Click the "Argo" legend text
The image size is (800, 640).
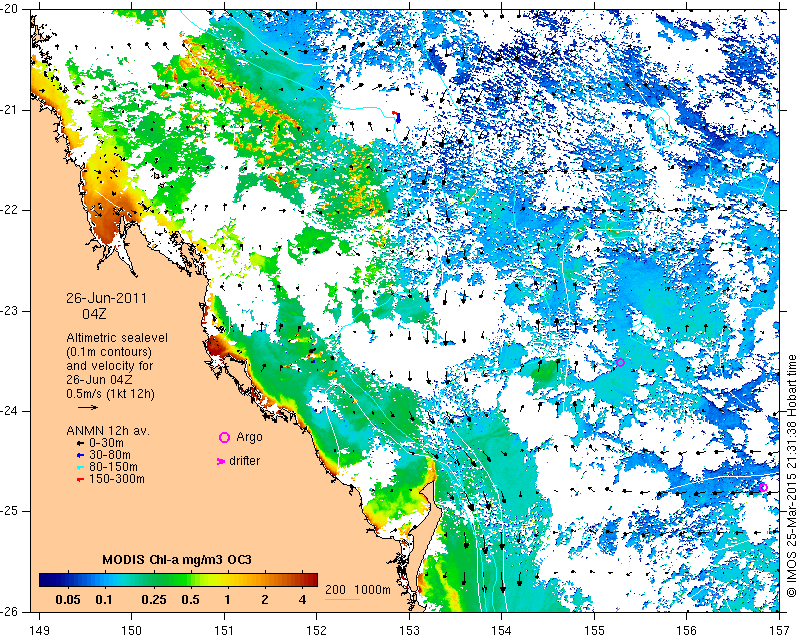249,437
